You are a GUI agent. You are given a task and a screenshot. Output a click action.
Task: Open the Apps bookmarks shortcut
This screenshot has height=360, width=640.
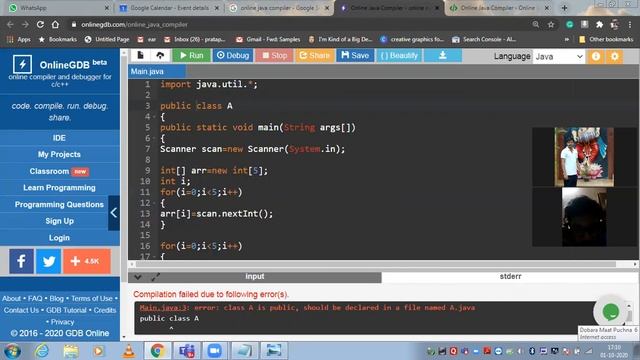tap(19, 40)
